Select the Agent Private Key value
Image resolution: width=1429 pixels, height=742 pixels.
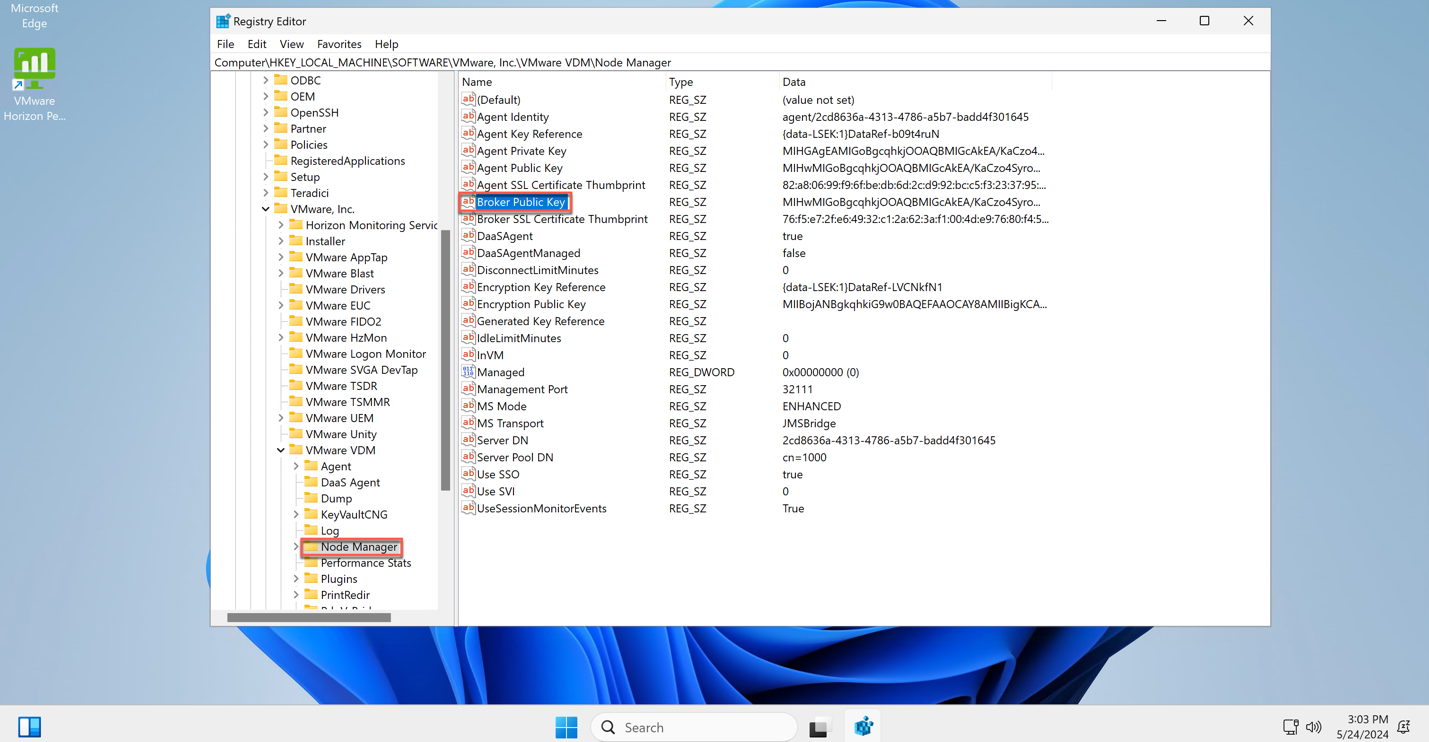(521, 151)
